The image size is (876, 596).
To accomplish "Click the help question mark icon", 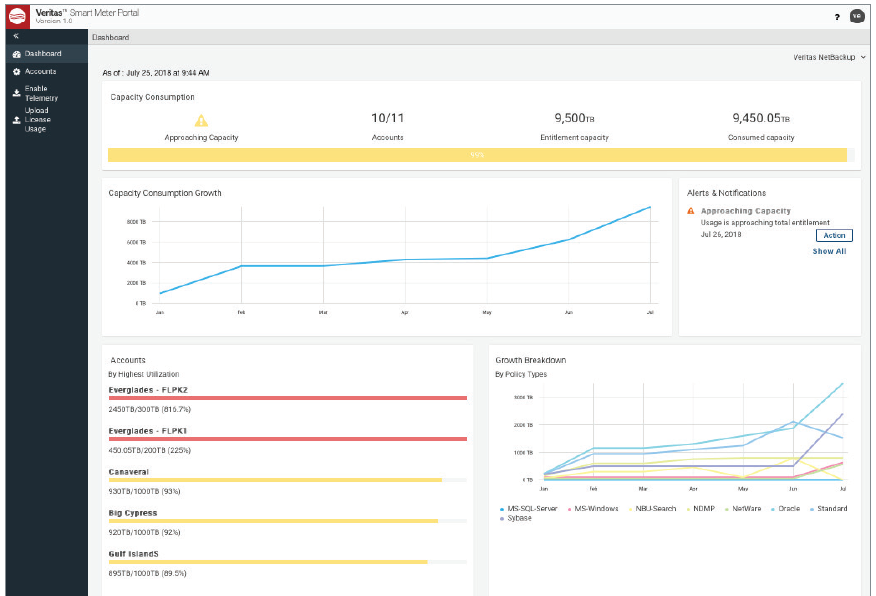I will (x=835, y=15).
